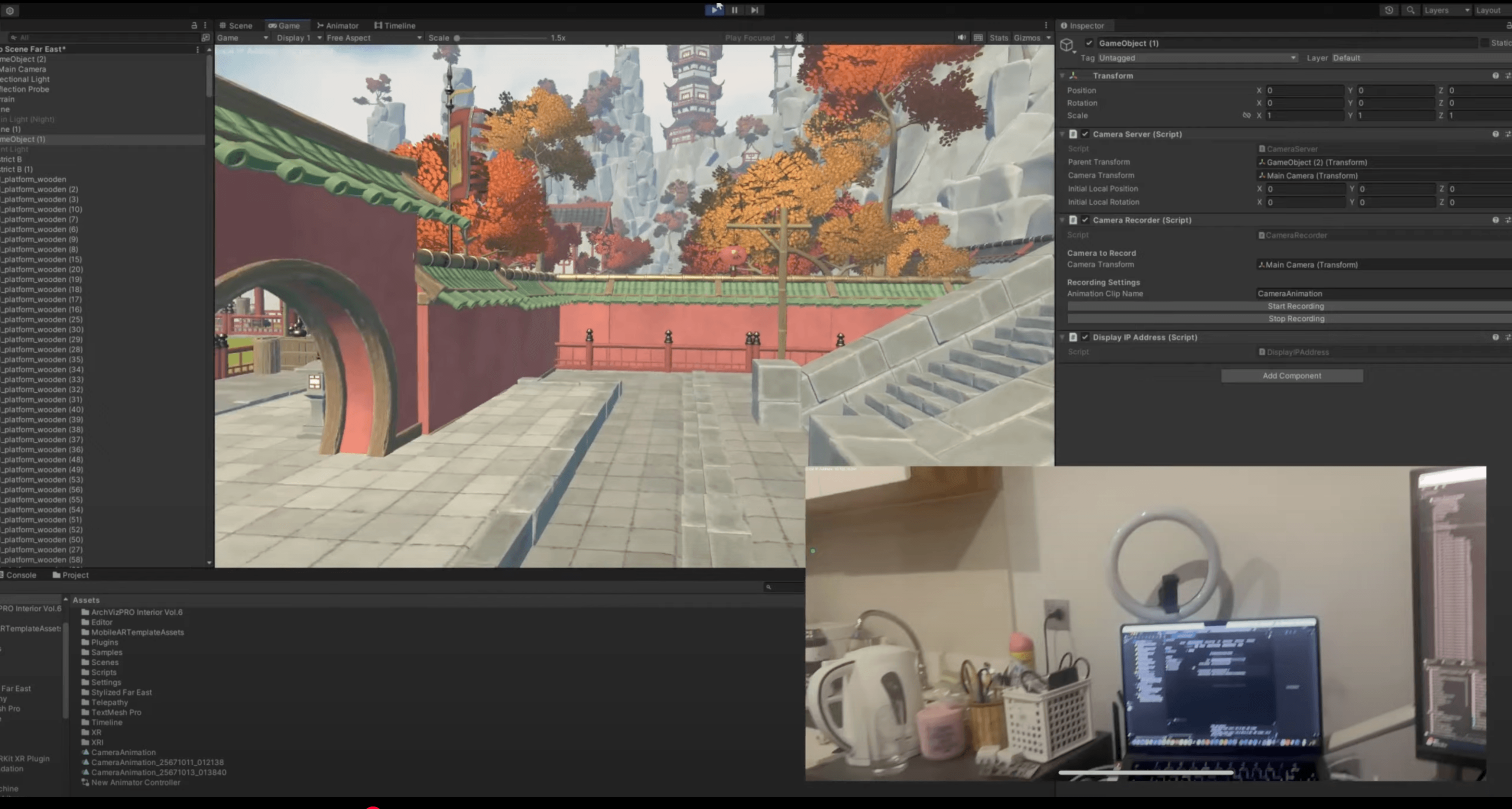Toggle the Stats overlay in Game view
The height and width of the screenshot is (809, 1512).
point(998,37)
